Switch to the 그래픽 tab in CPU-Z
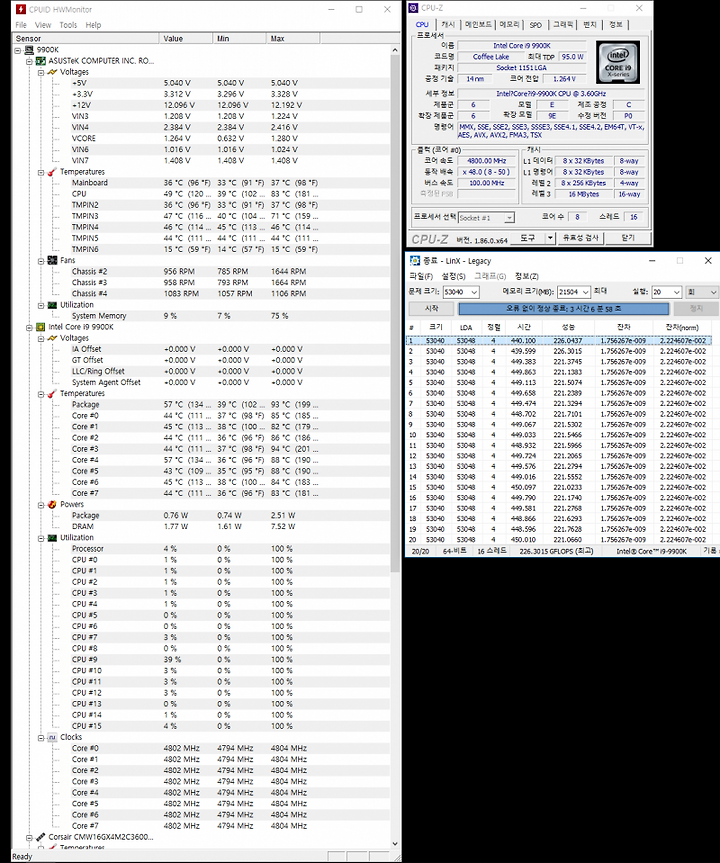720x863 pixels. pos(563,24)
